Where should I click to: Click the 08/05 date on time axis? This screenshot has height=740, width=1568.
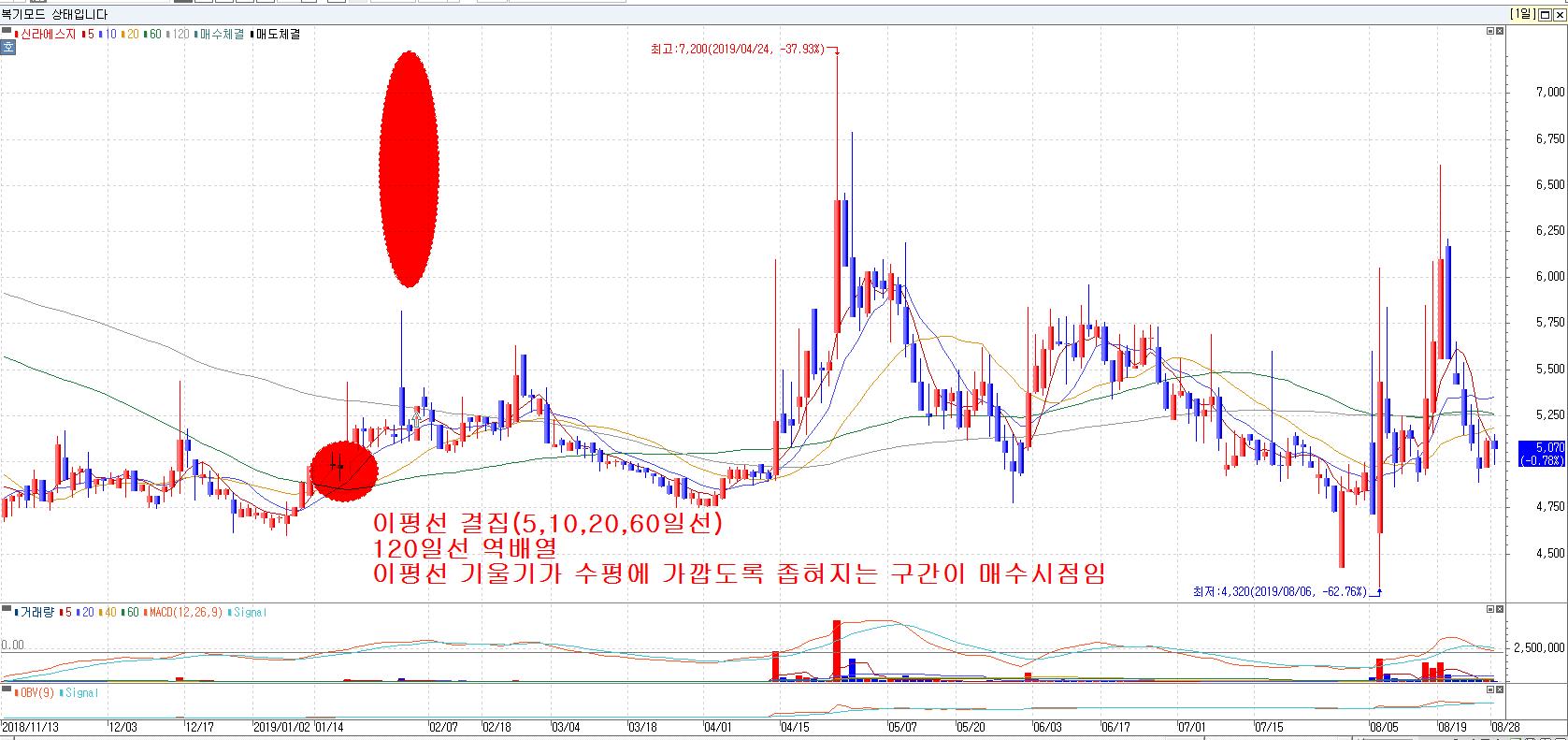pos(1384,726)
